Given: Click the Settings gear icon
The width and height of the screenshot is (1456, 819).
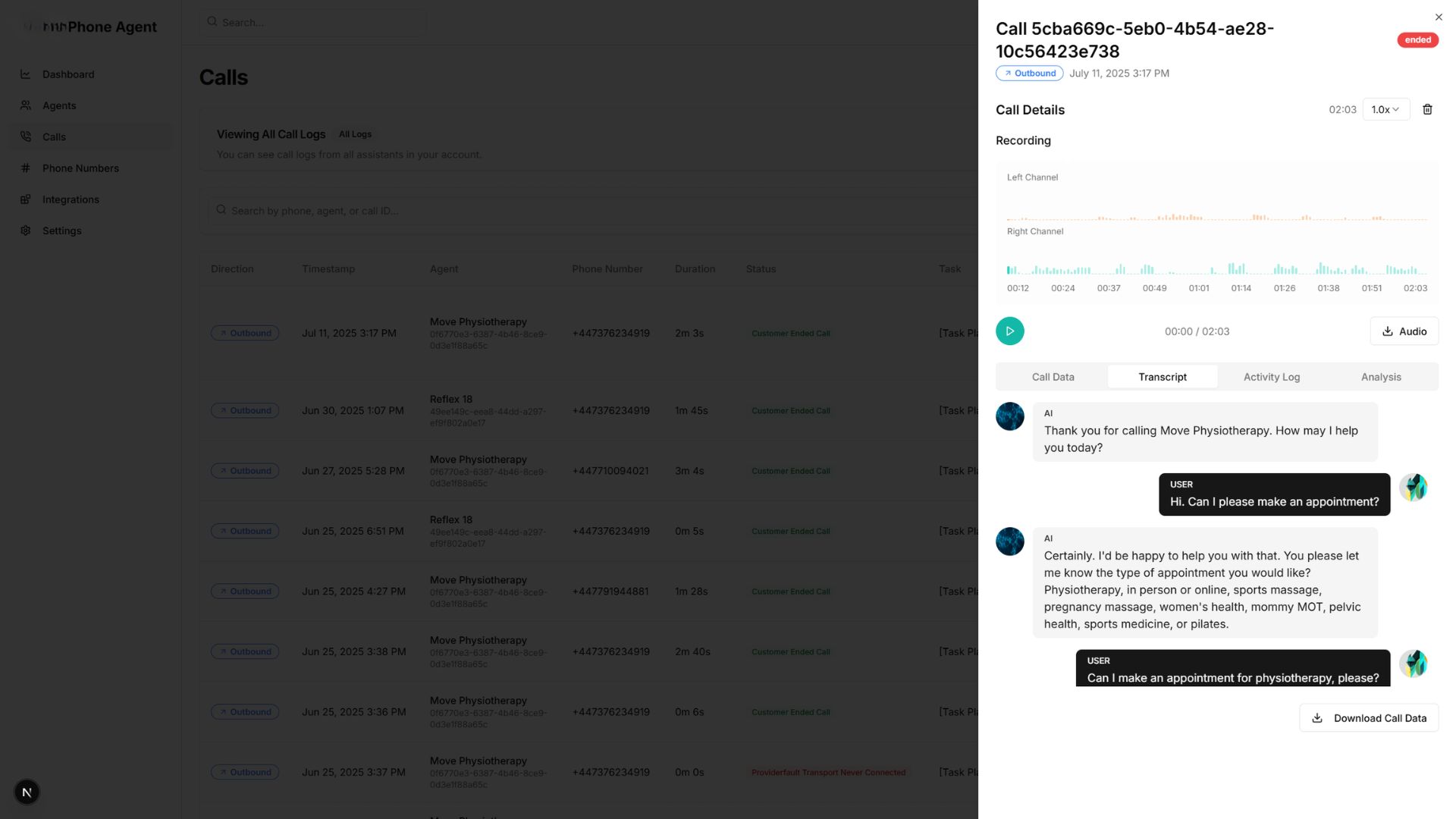Looking at the screenshot, I should (x=26, y=231).
